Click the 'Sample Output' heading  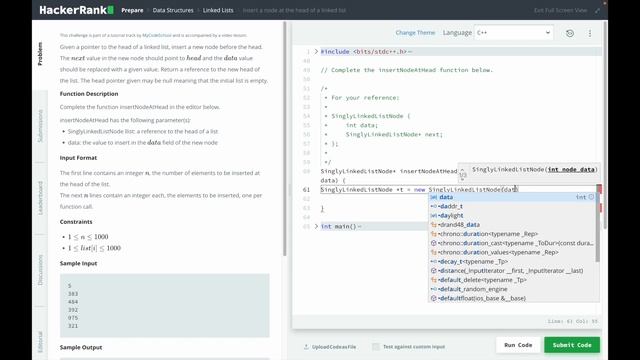[x=81, y=347]
